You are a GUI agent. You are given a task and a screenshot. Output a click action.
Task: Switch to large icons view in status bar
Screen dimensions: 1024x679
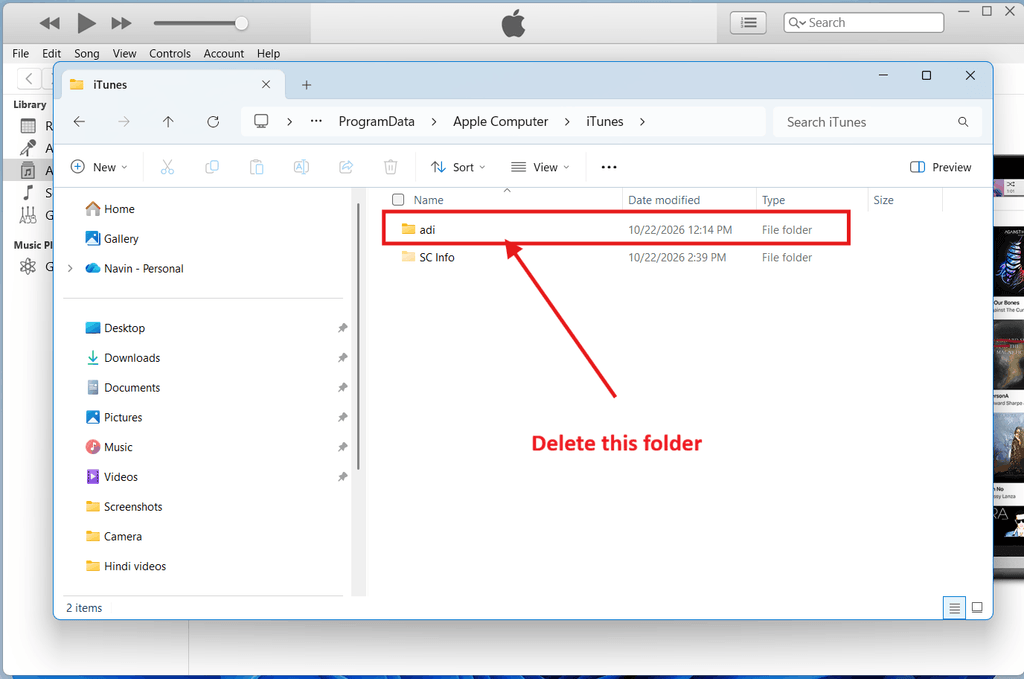977,608
